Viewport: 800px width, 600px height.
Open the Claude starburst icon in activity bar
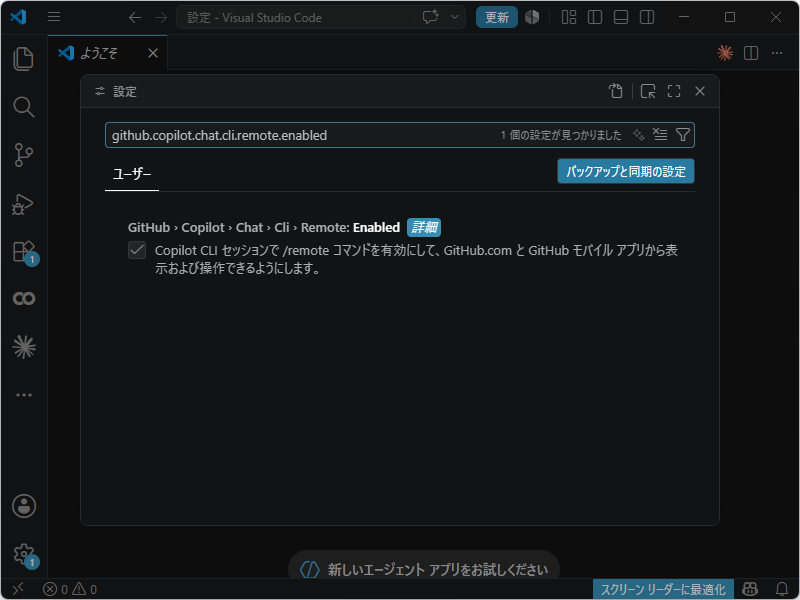[23, 347]
